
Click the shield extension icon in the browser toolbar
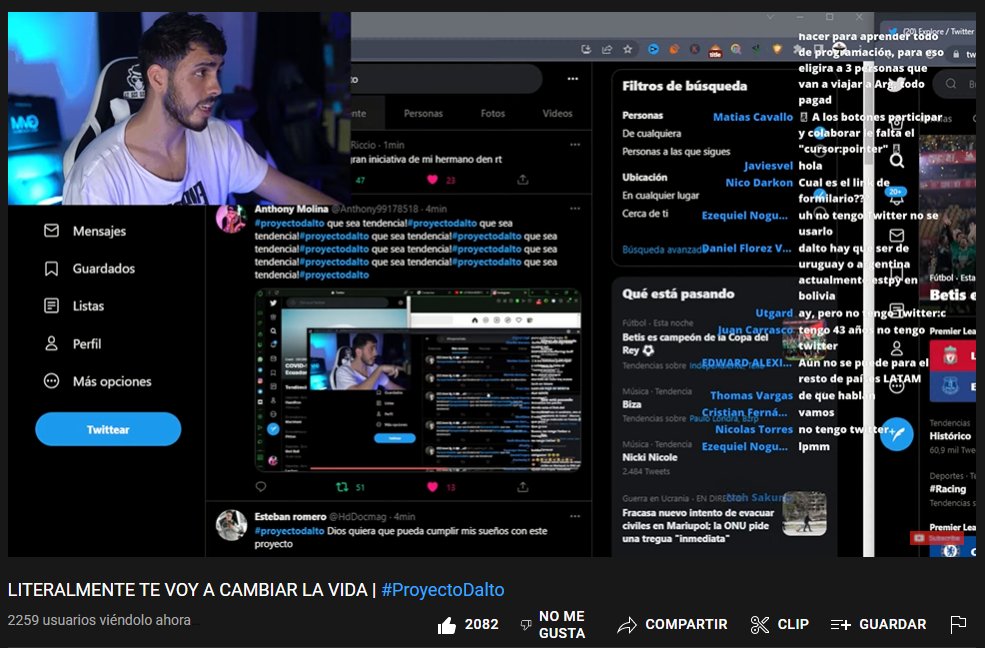777,49
